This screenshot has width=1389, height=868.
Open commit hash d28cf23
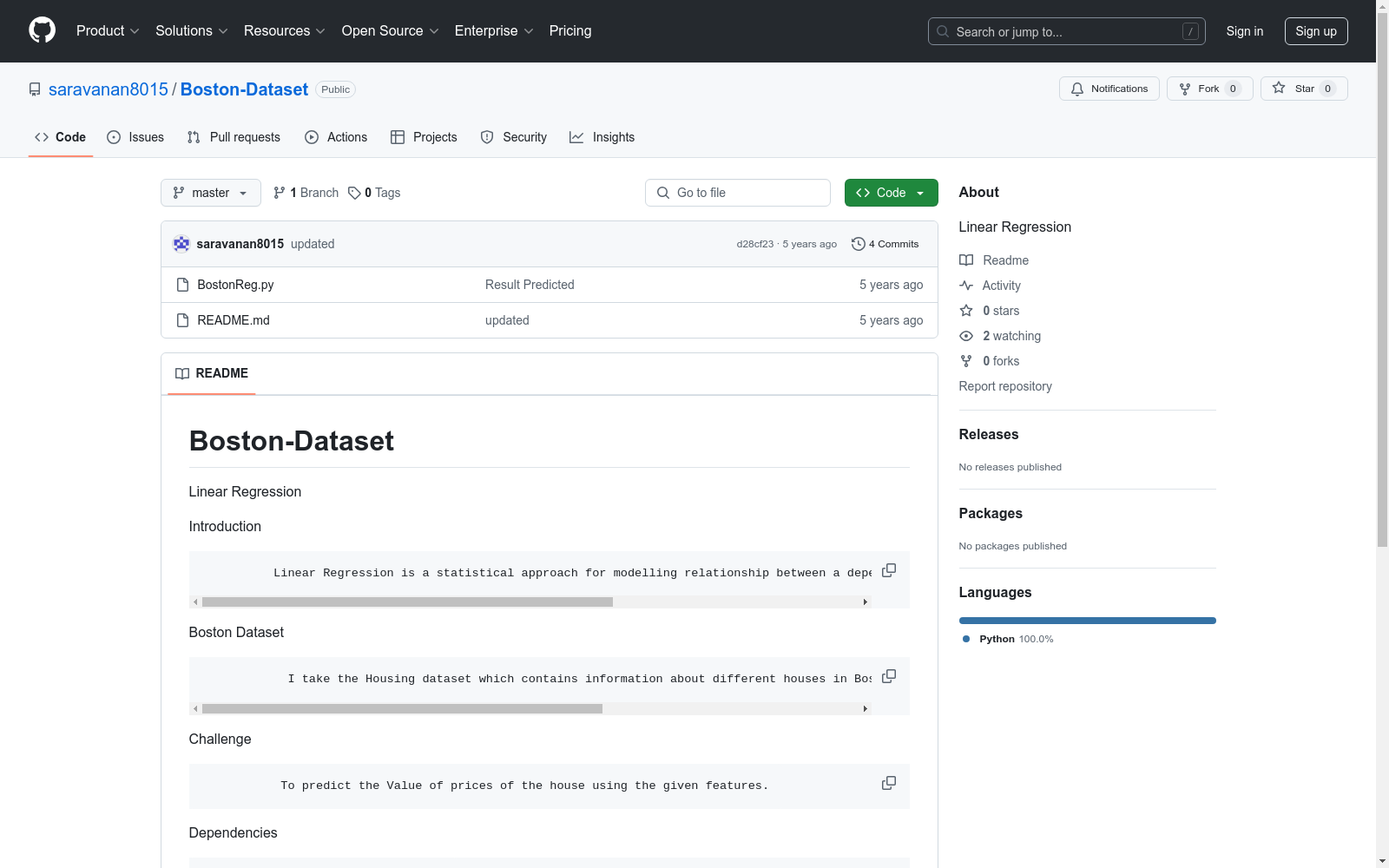pyautogui.click(x=755, y=244)
